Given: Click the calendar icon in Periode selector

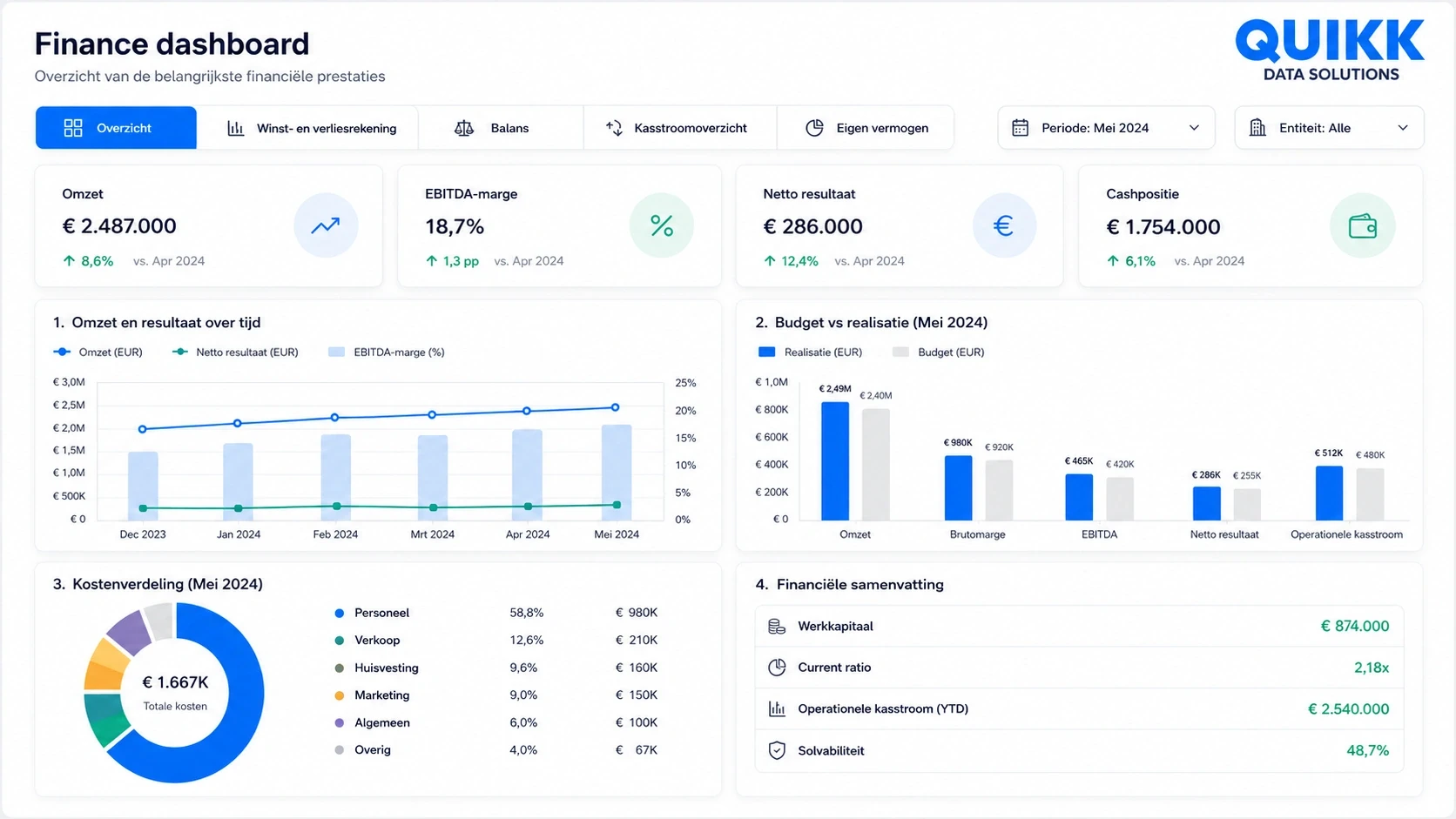Looking at the screenshot, I should pos(1021,128).
